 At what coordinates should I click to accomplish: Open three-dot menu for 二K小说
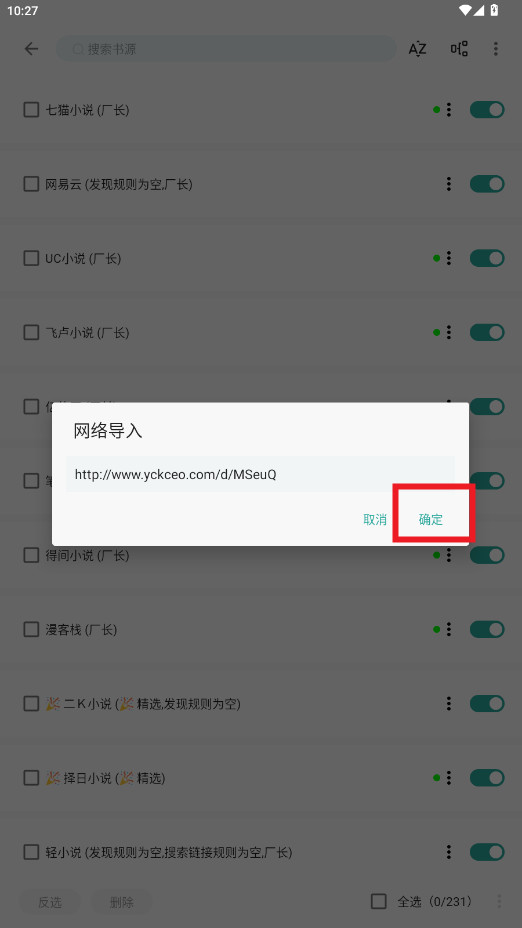[x=449, y=704]
